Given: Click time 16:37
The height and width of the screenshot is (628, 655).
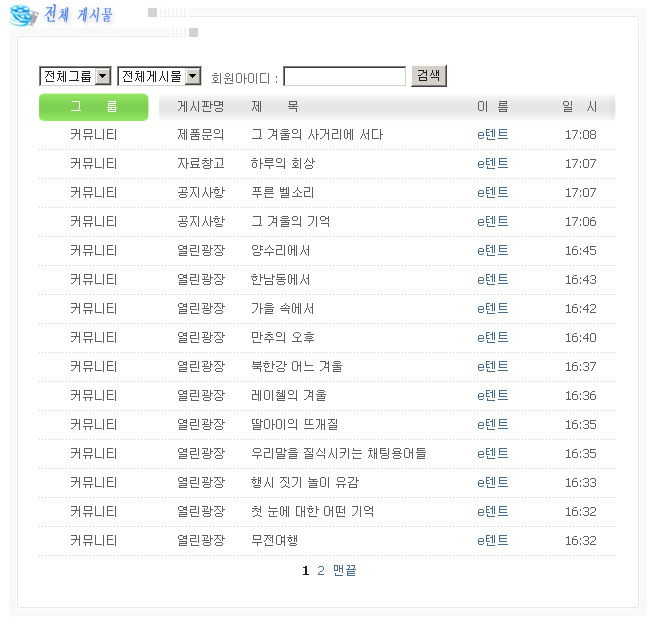Looking at the screenshot, I should coord(581,367).
